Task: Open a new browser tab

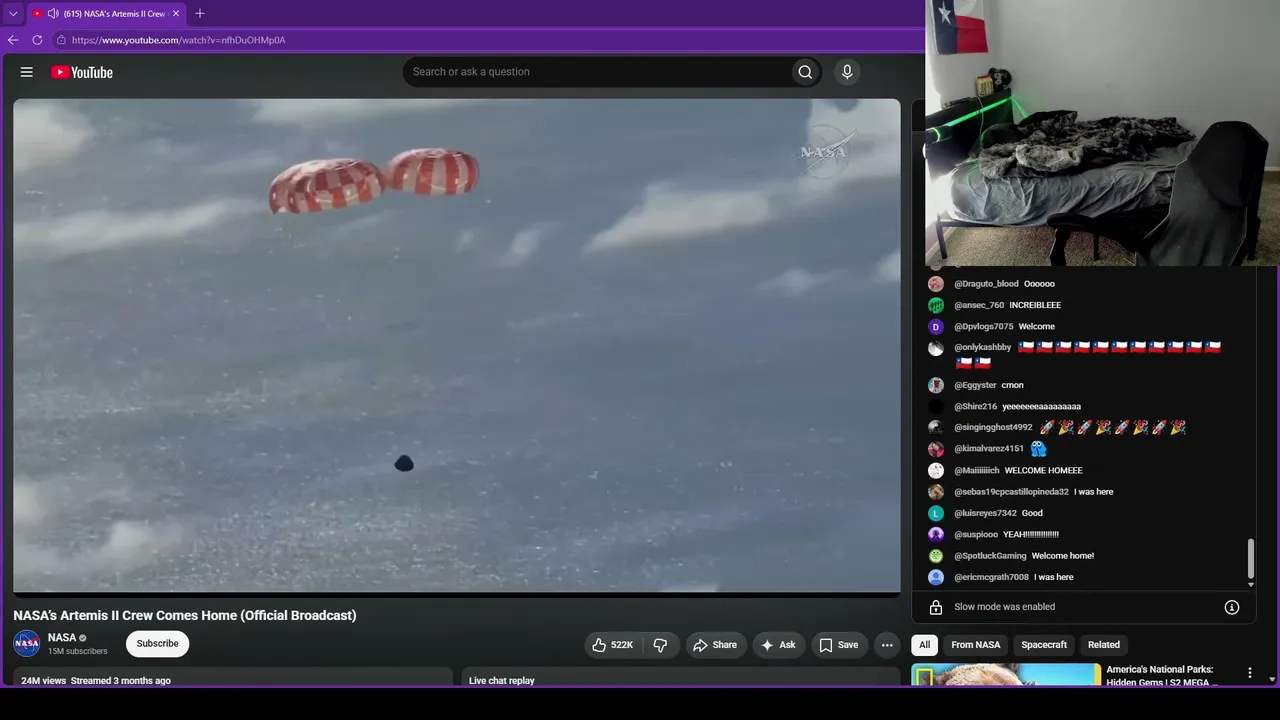Action: point(200,14)
